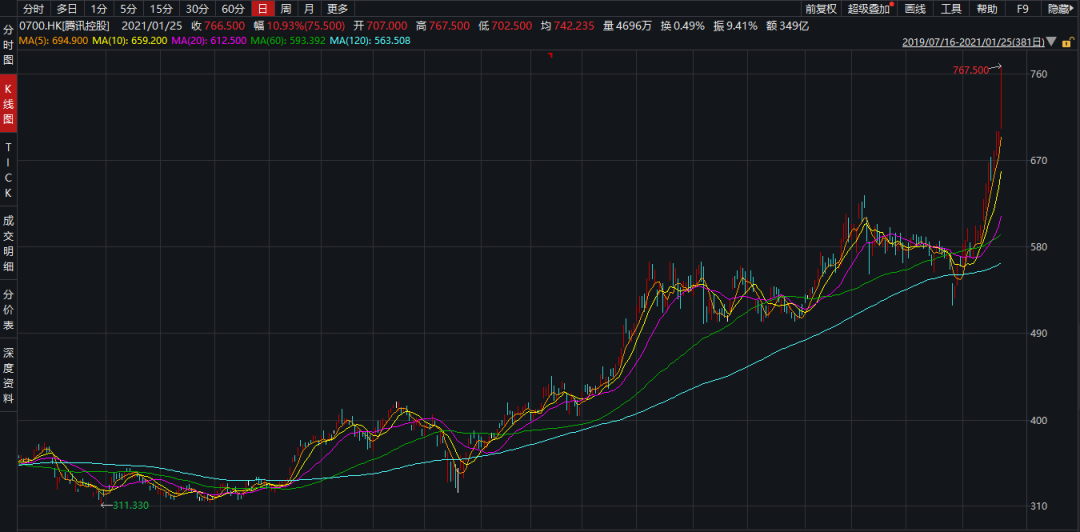Click the change value 10.93%(75.500)

point(307,26)
